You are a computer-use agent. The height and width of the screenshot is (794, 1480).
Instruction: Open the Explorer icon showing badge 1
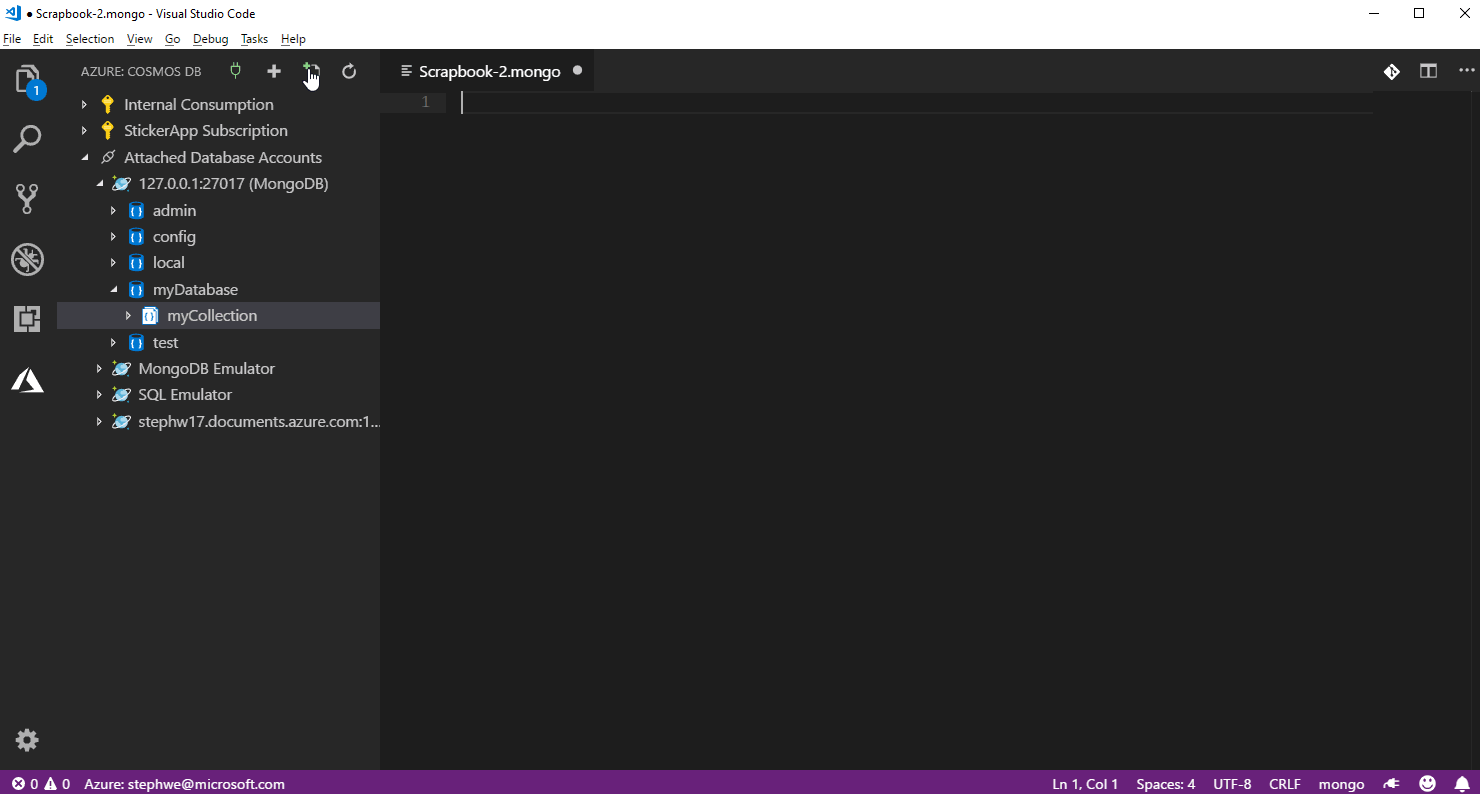pyautogui.click(x=27, y=79)
